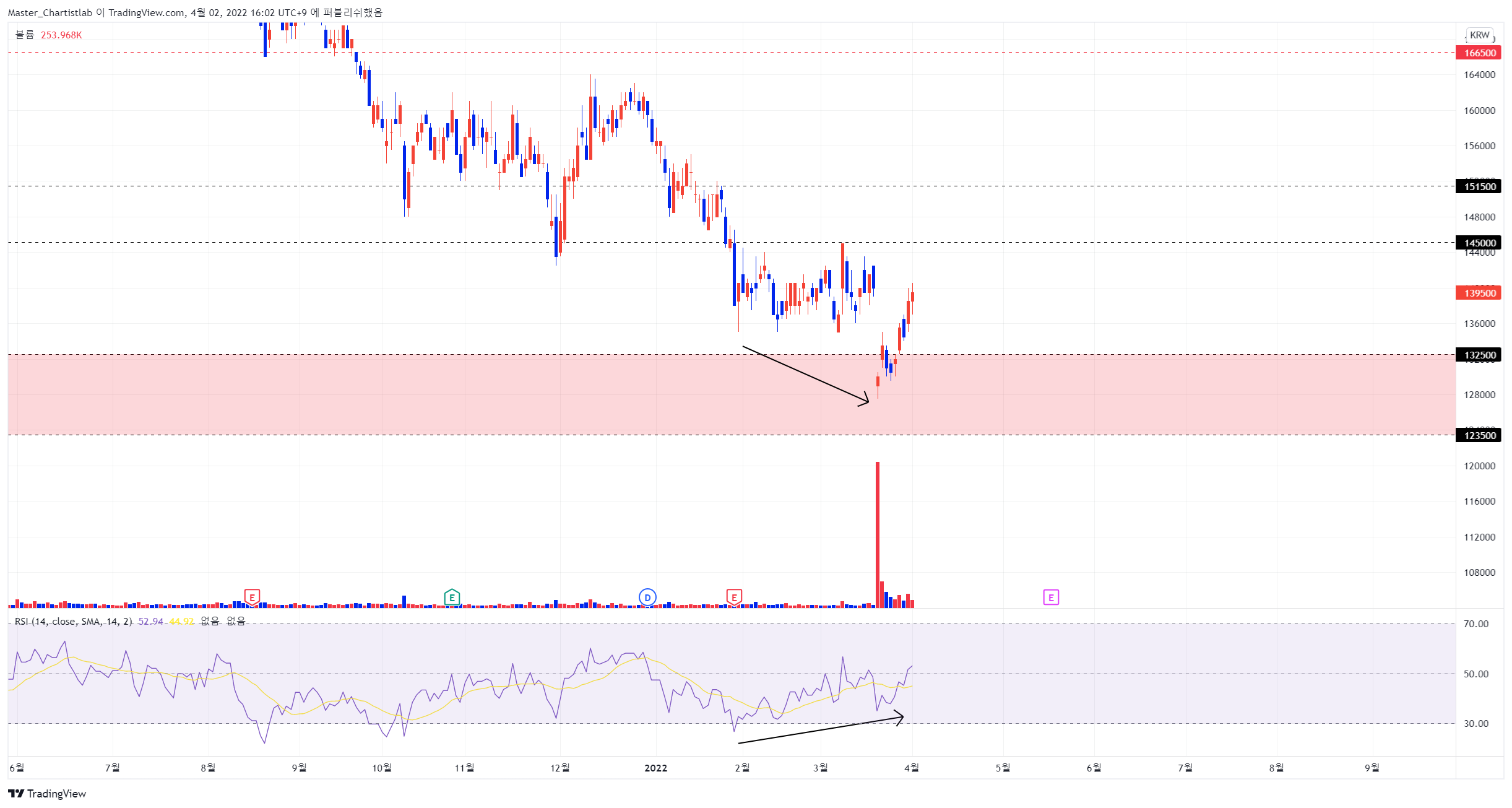Screen dimensions: 1512x808
Task: Click the 132500 price level label
Action: point(1479,355)
